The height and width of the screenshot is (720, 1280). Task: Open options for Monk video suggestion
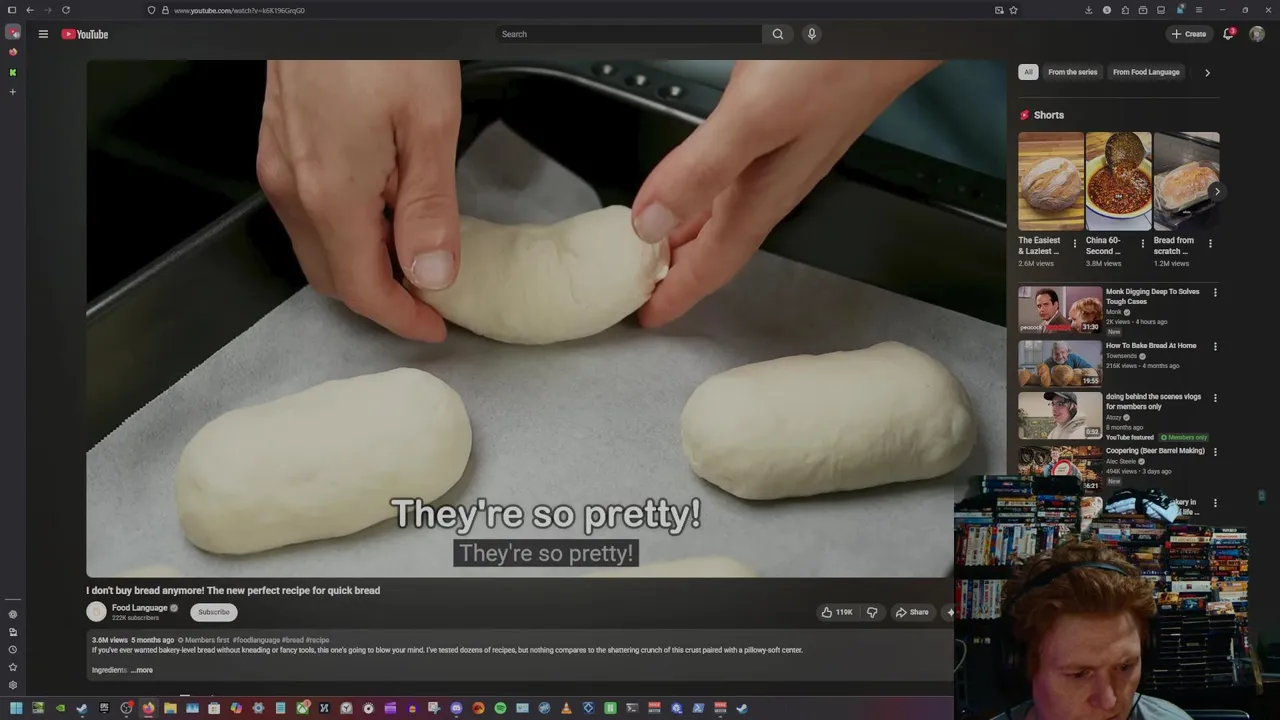[x=1215, y=292]
